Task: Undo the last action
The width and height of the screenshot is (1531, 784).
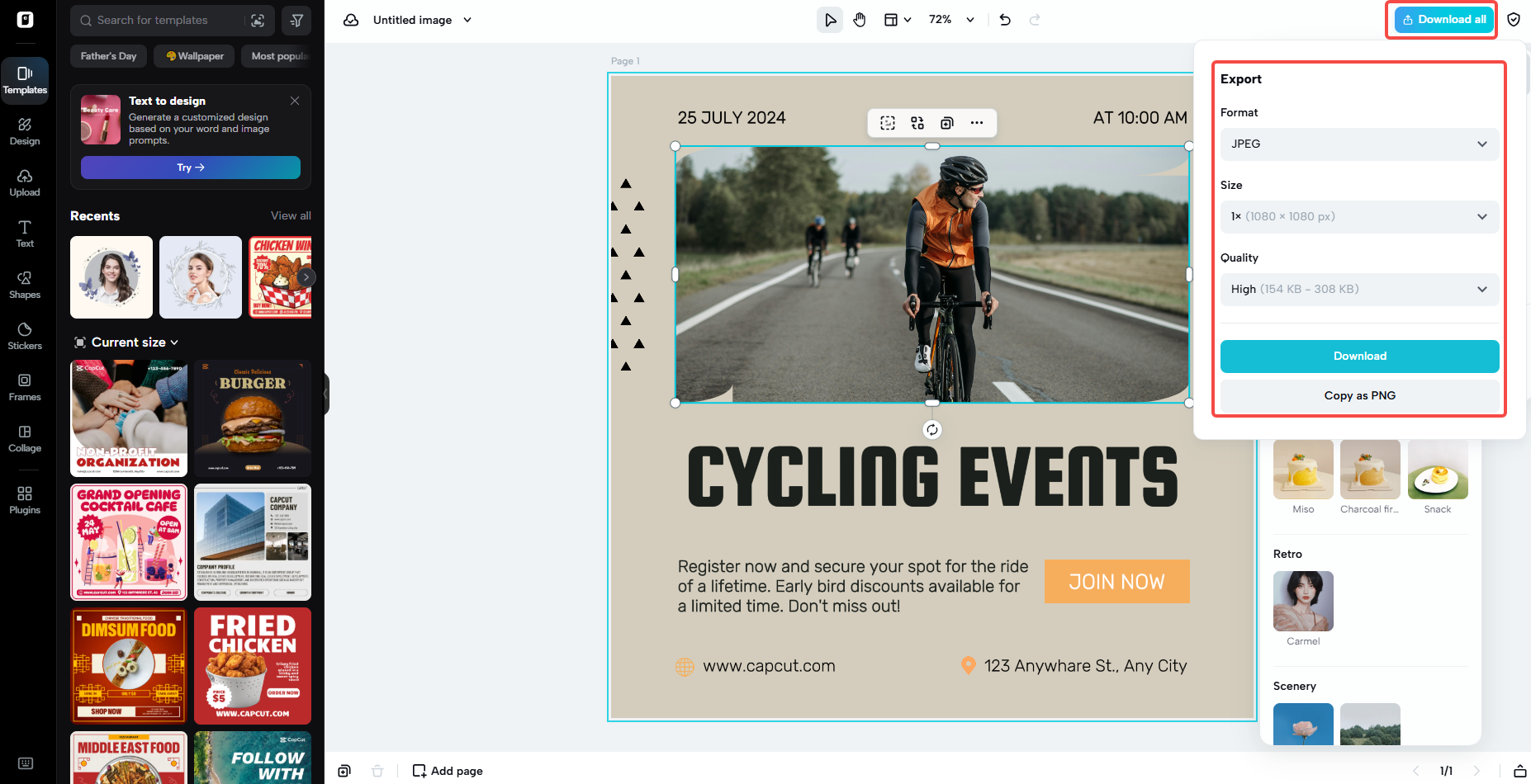Action: tap(1004, 19)
